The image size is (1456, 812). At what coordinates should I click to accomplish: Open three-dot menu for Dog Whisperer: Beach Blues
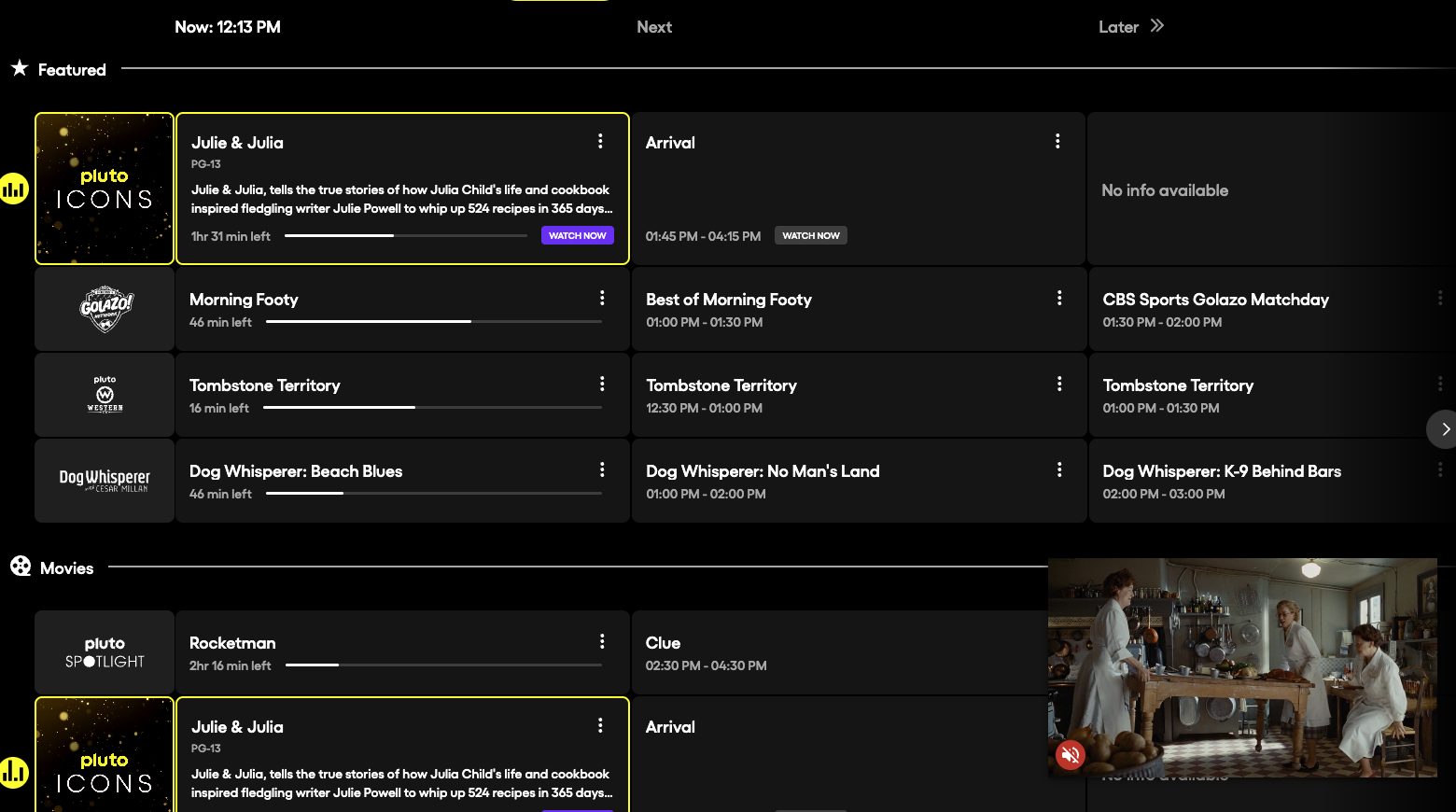pos(602,469)
